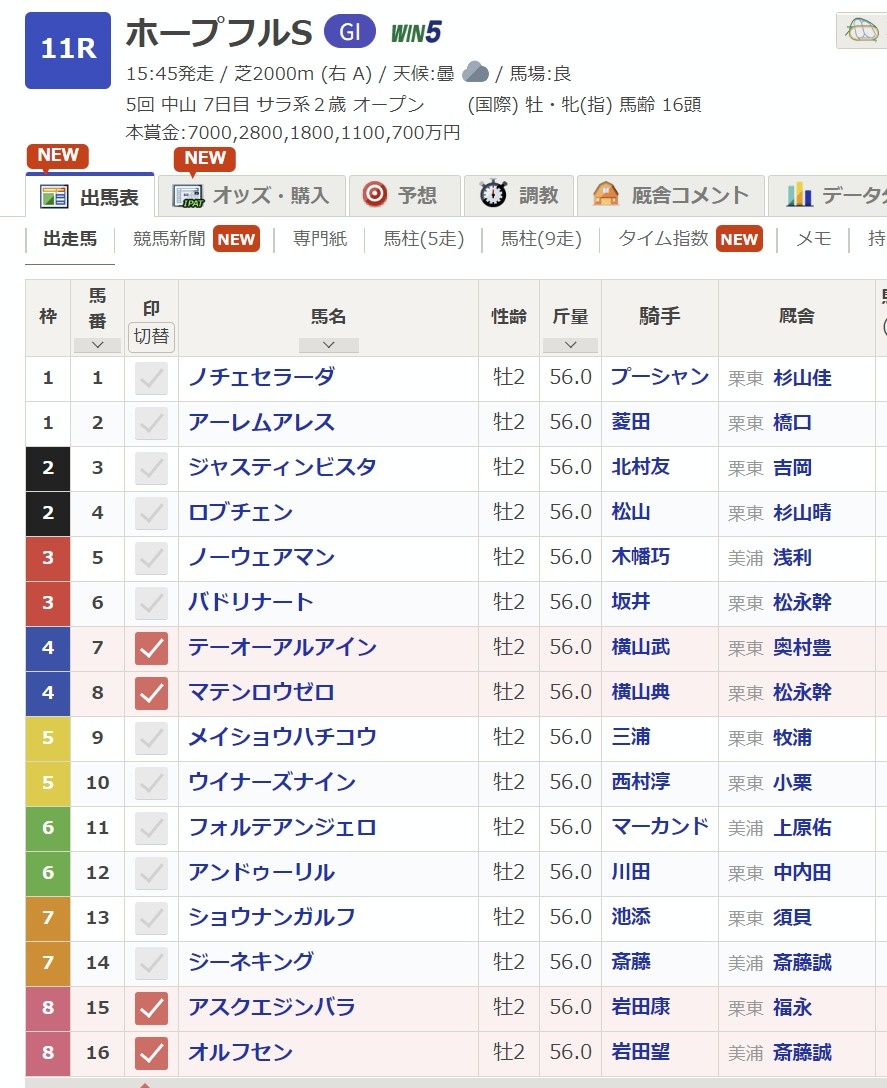Open jockey 川田 profile link
Image resolution: width=887 pixels, height=1088 pixels.
click(630, 873)
